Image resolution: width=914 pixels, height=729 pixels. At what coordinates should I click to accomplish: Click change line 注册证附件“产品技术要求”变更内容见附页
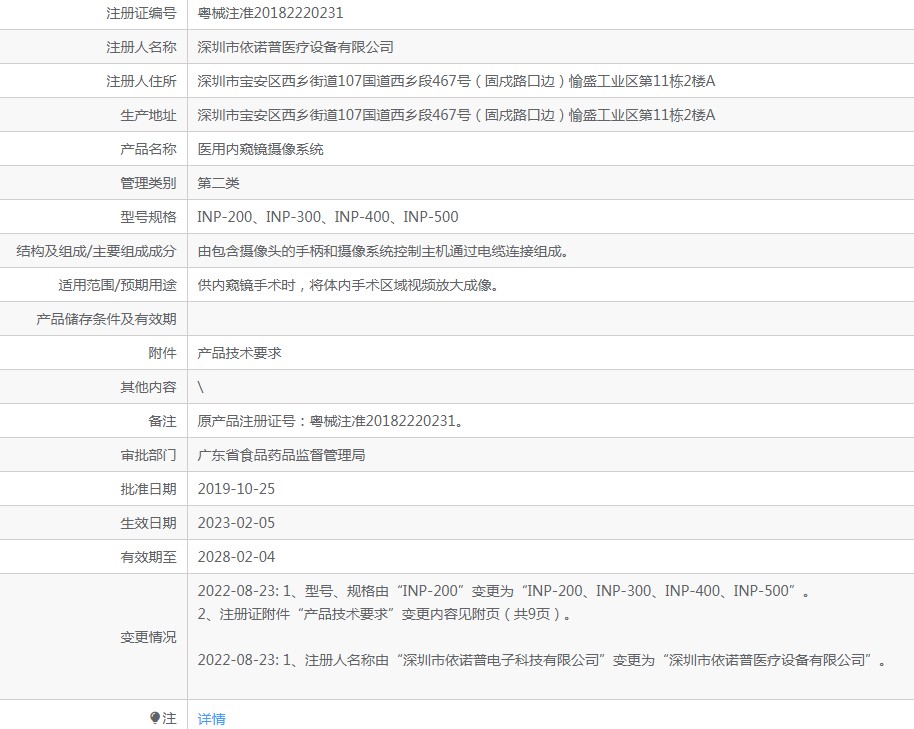click(384, 614)
